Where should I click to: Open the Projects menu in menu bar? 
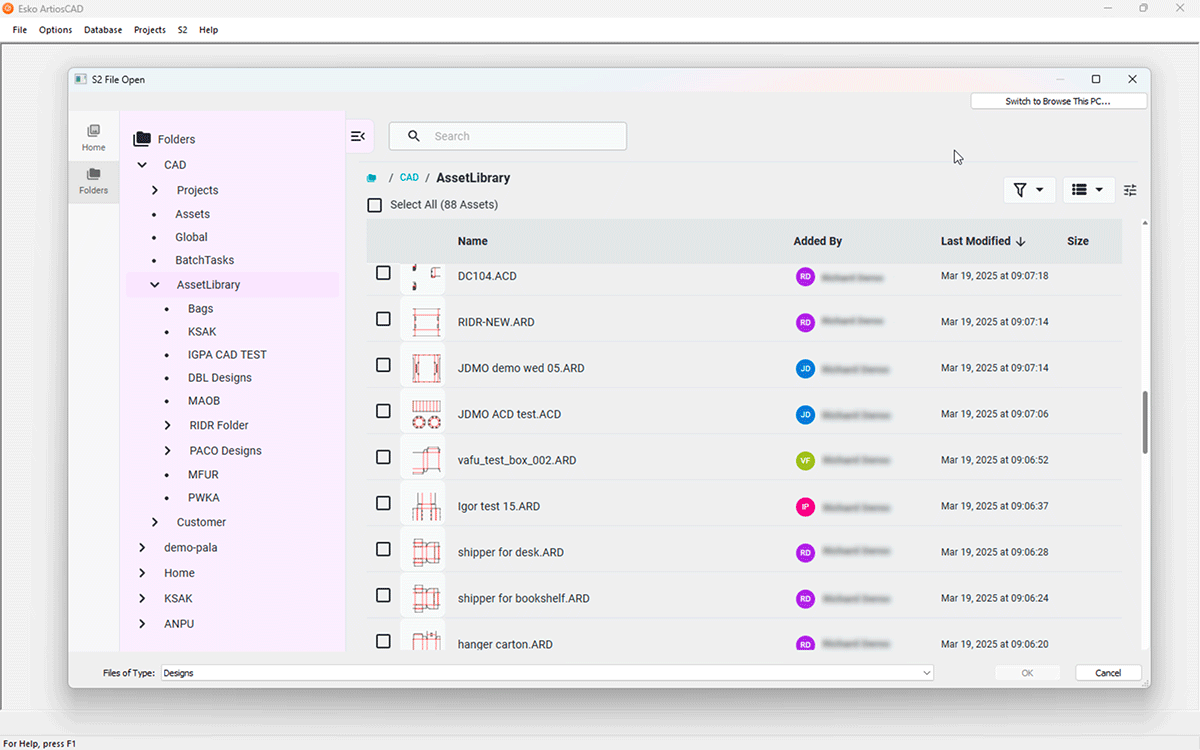click(149, 30)
